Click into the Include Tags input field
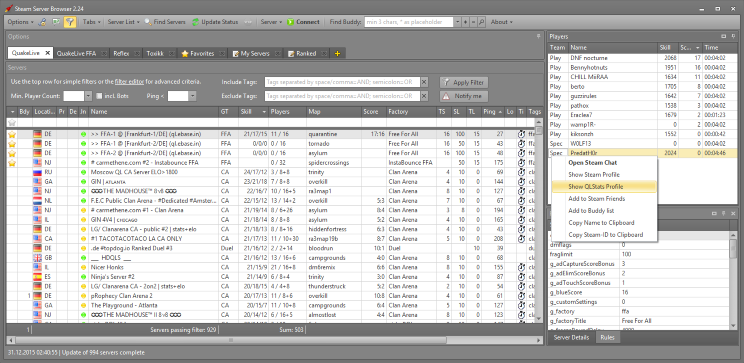Screen dimensions: 744x363 tap(342, 82)
